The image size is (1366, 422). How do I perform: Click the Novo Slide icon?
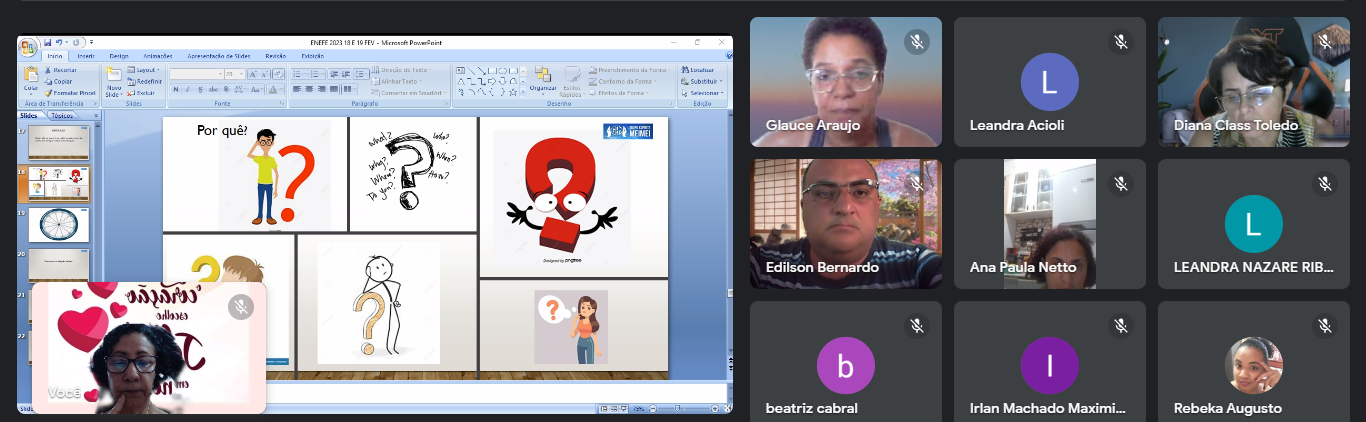point(114,78)
